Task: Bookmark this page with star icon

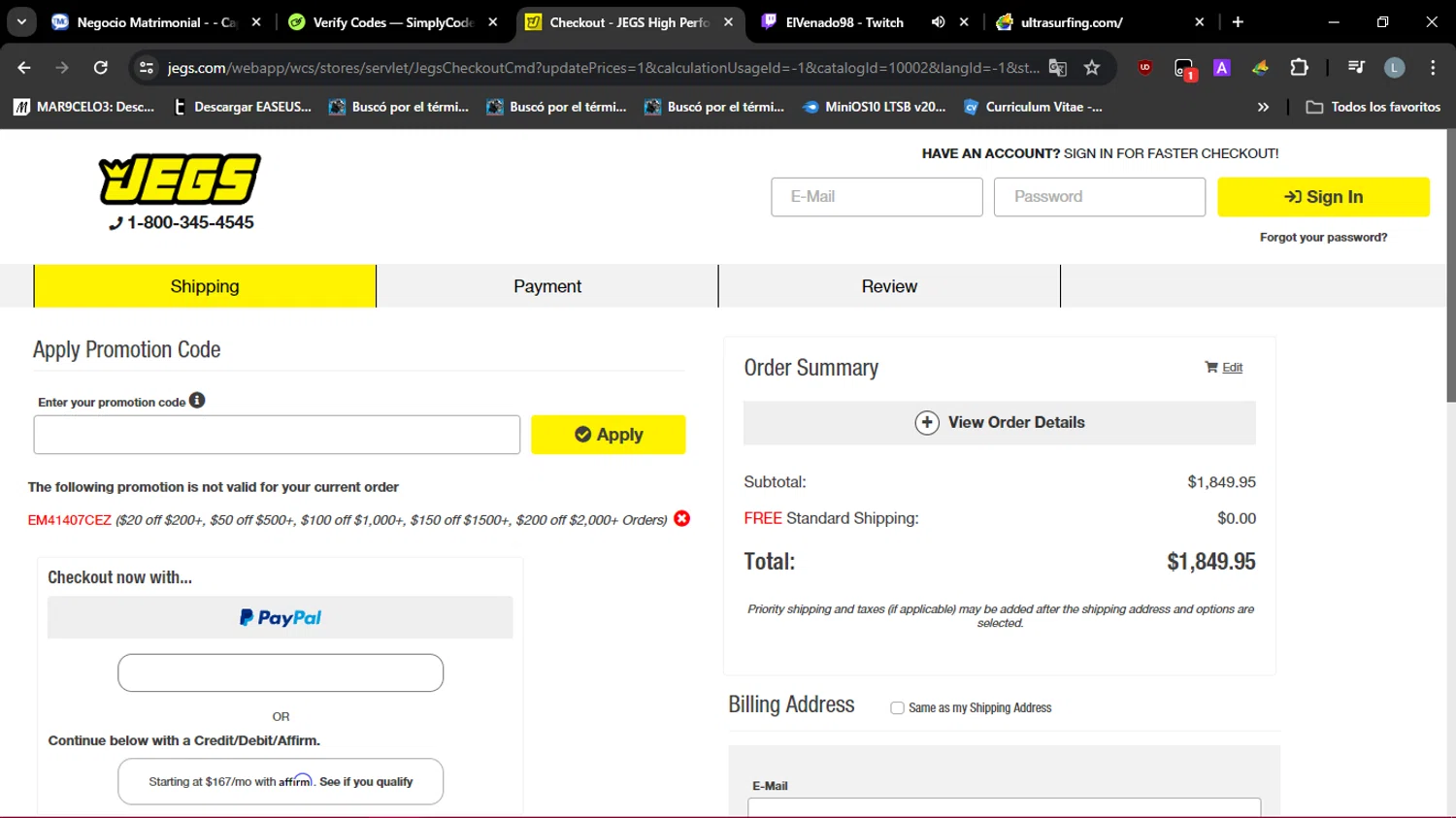Action: click(1092, 67)
